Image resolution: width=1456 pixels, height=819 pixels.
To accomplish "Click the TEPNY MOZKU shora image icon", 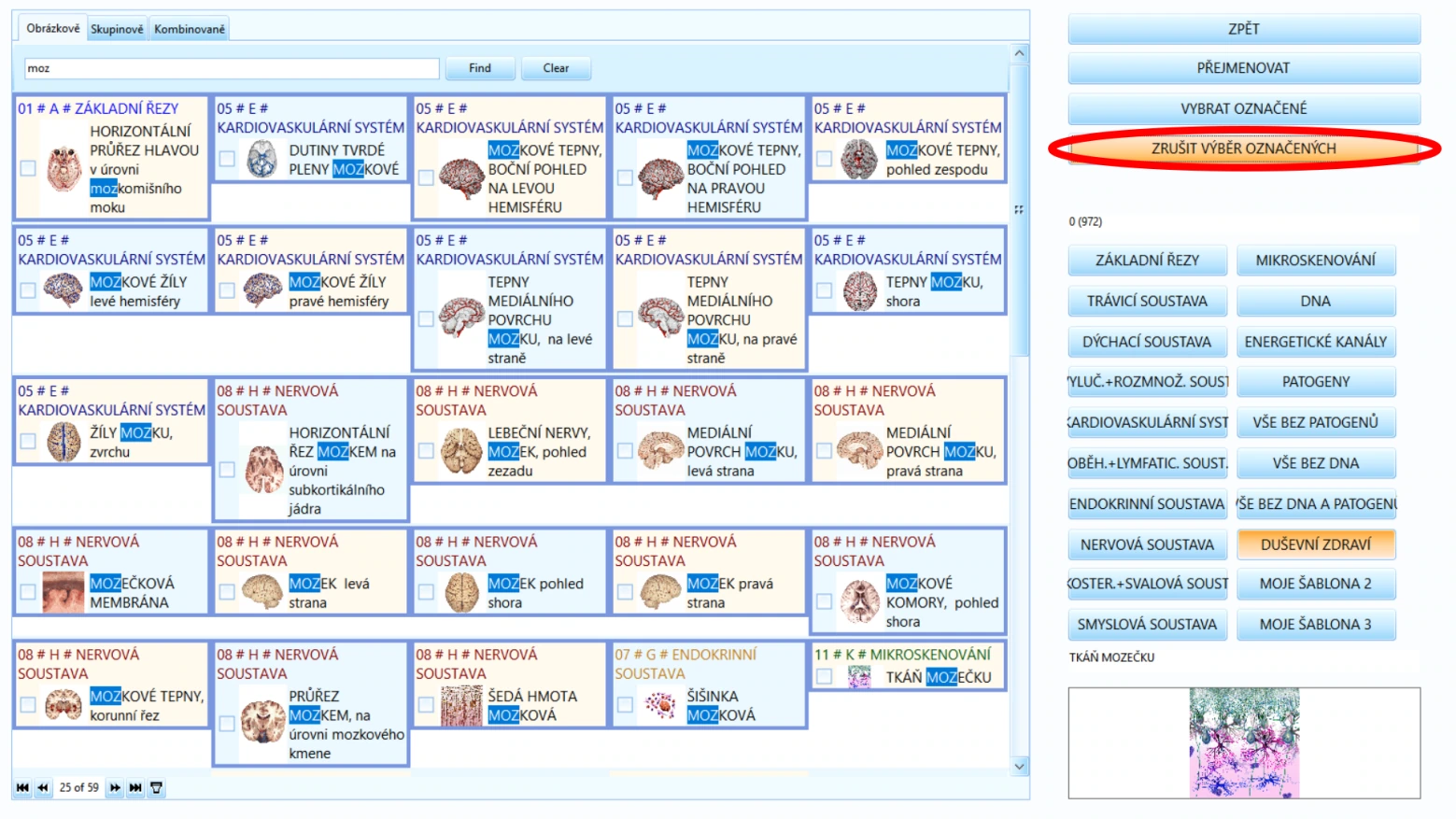I will pyautogui.click(x=859, y=291).
